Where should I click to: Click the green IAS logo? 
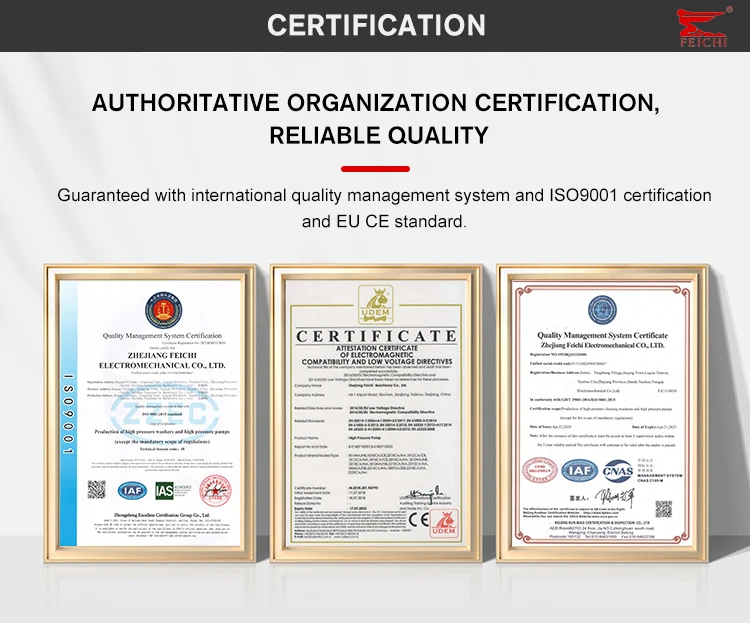click(x=165, y=490)
